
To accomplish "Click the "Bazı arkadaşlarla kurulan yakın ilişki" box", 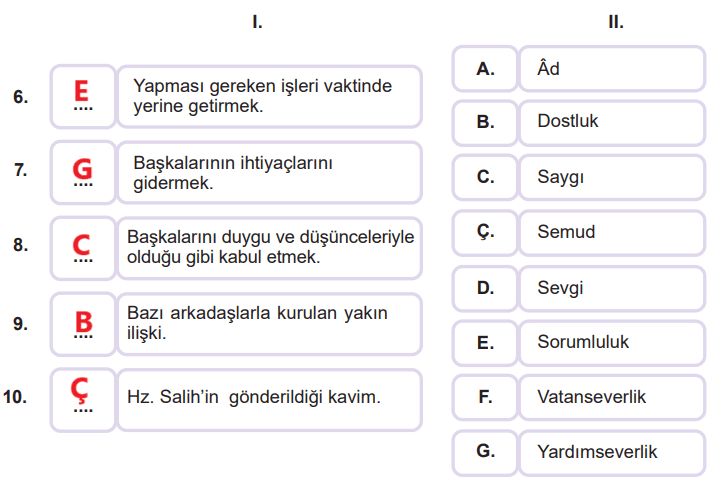I will [269, 323].
